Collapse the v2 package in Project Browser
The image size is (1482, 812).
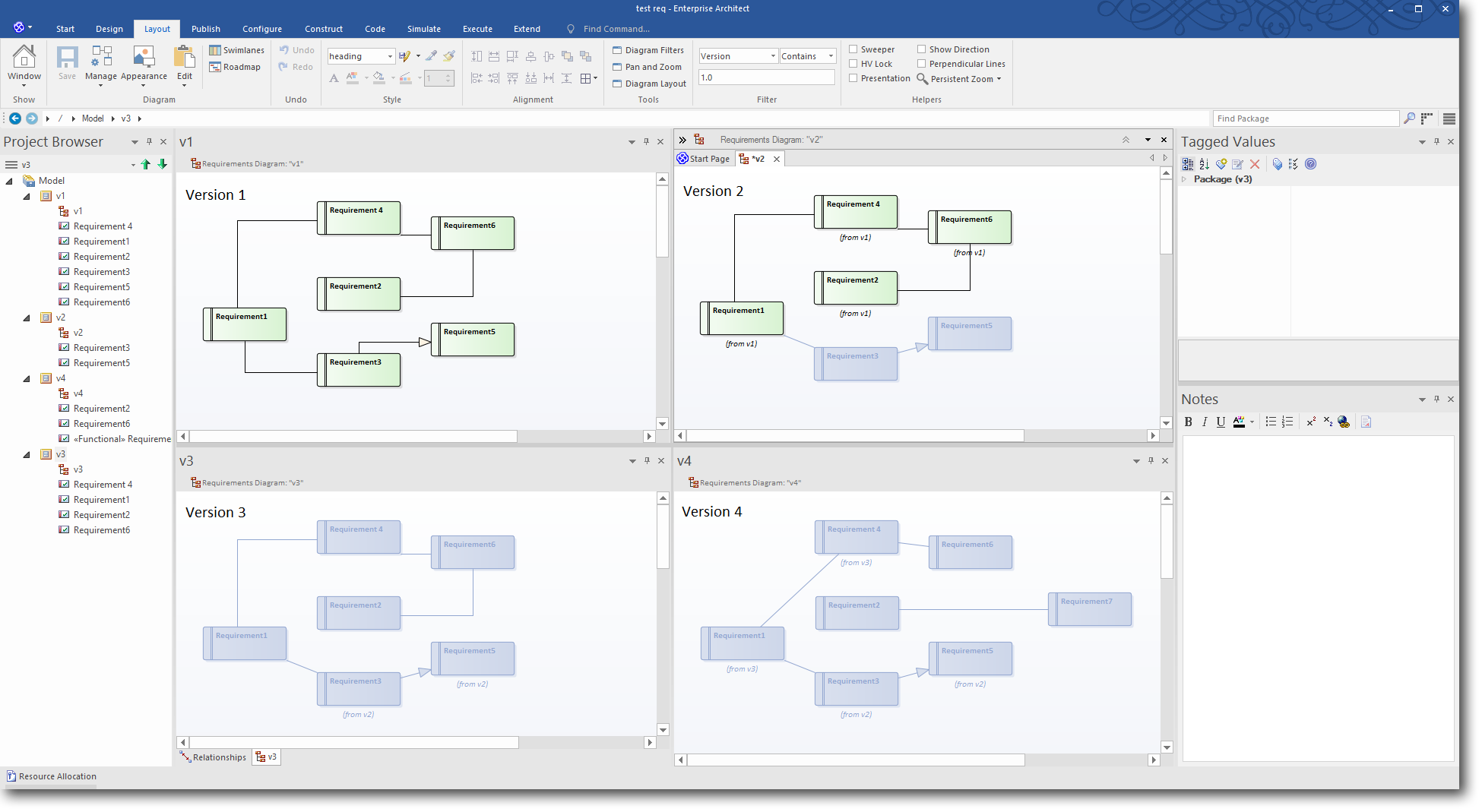27,318
